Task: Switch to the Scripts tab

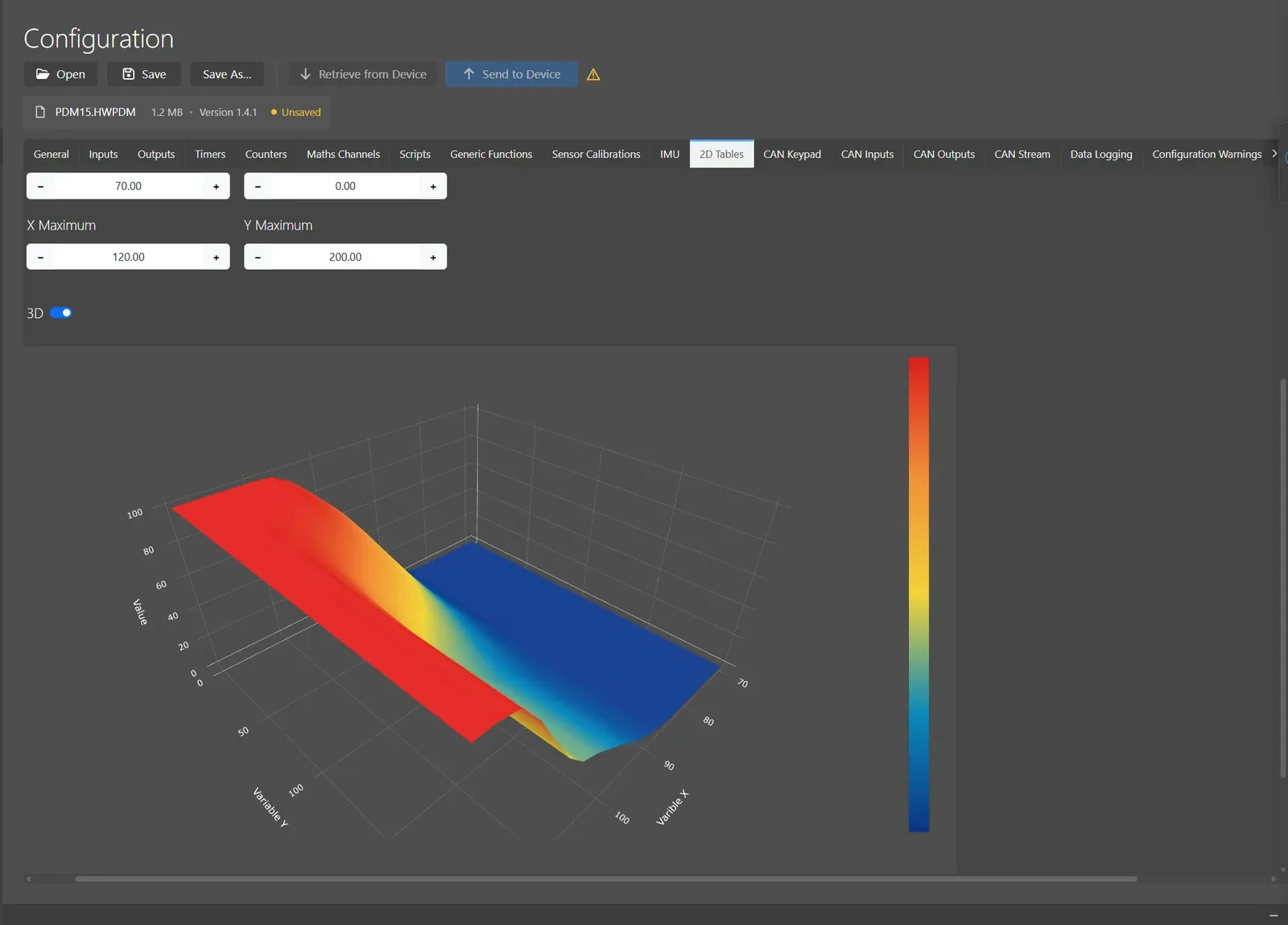Action: click(415, 154)
